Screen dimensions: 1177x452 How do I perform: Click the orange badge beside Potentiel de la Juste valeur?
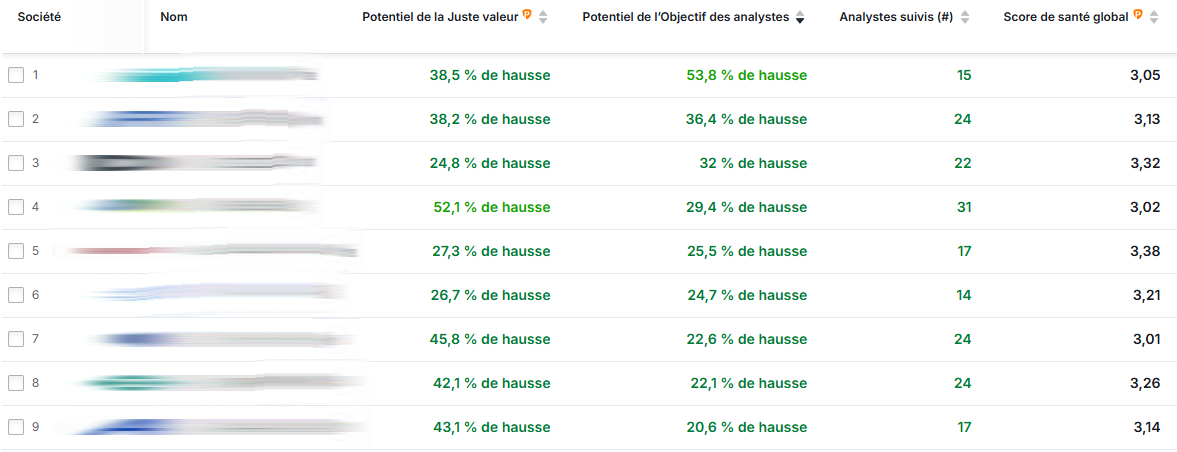point(527,14)
